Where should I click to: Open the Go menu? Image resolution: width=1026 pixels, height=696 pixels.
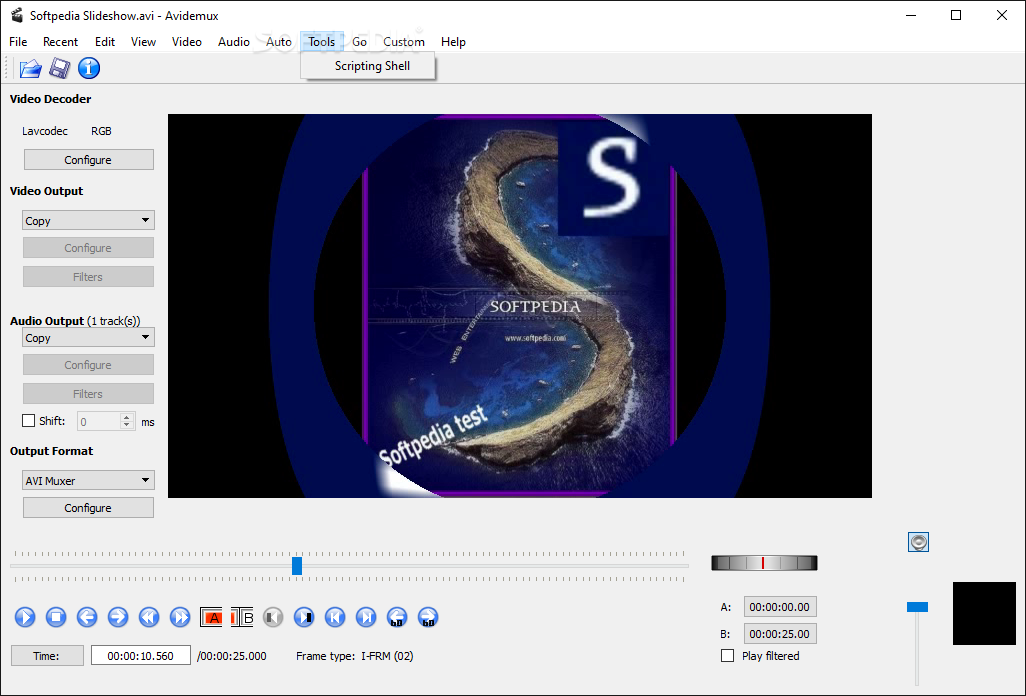359,42
